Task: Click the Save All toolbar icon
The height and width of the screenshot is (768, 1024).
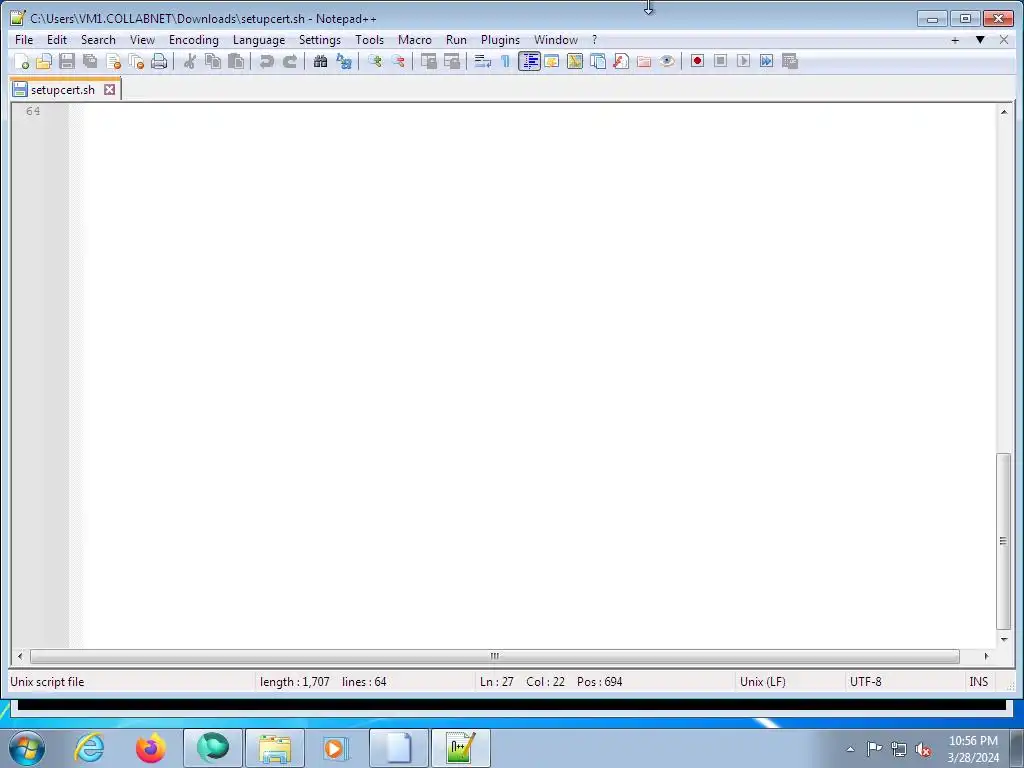Action: pyautogui.click(x=90, y=61)
